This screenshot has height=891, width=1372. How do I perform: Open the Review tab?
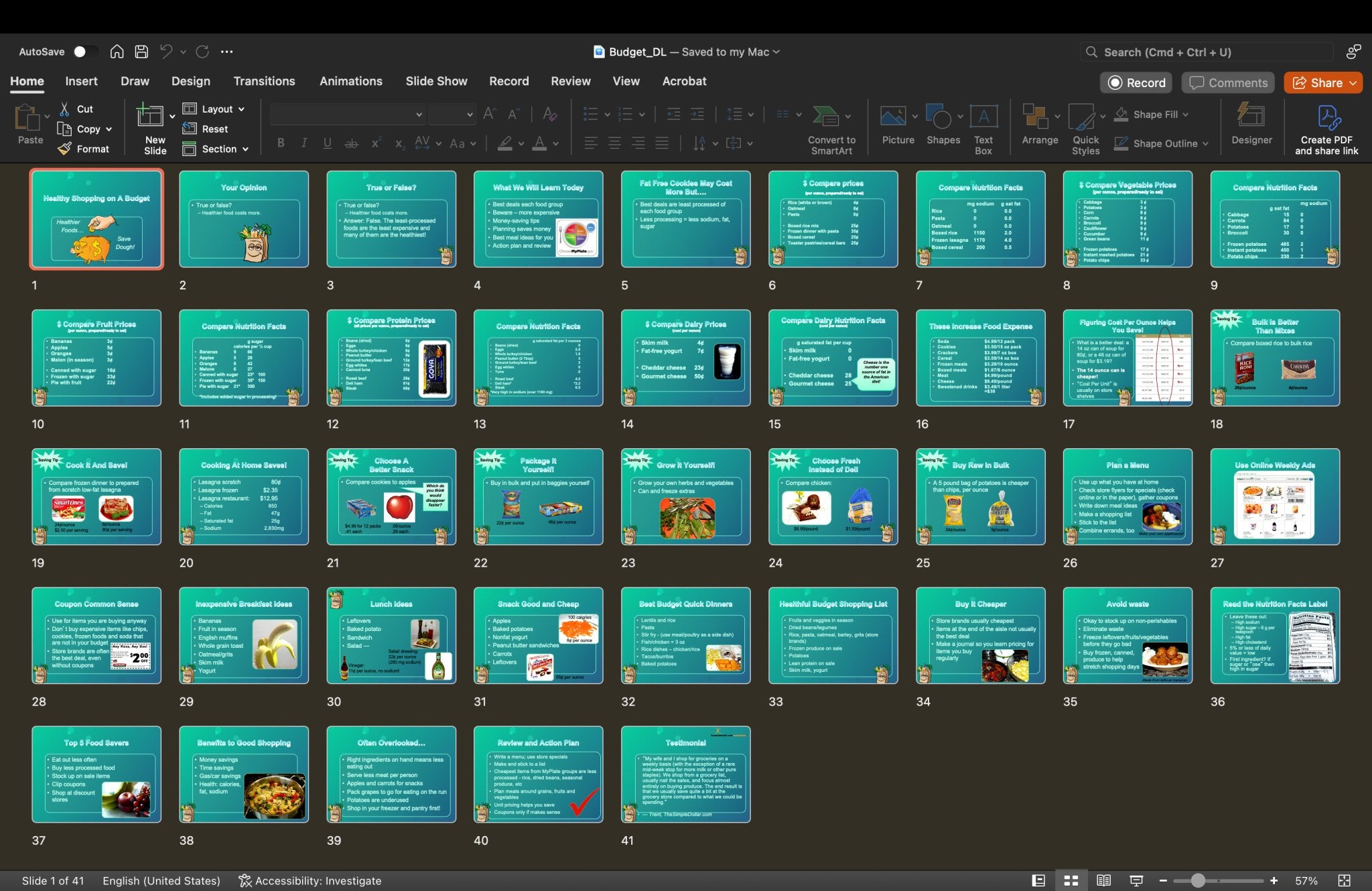(571, 81)
